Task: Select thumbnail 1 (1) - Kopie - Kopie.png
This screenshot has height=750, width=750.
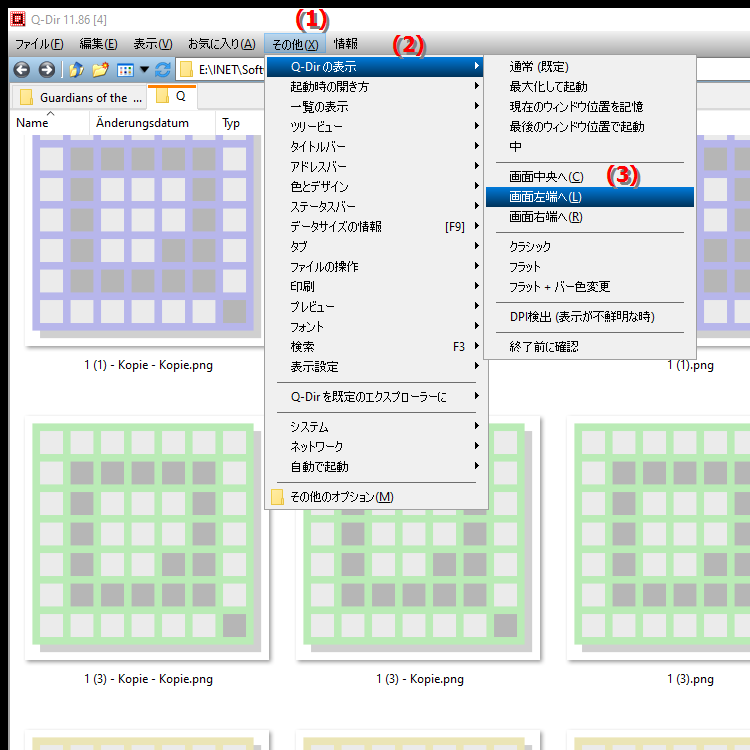Action: [145, 241]
